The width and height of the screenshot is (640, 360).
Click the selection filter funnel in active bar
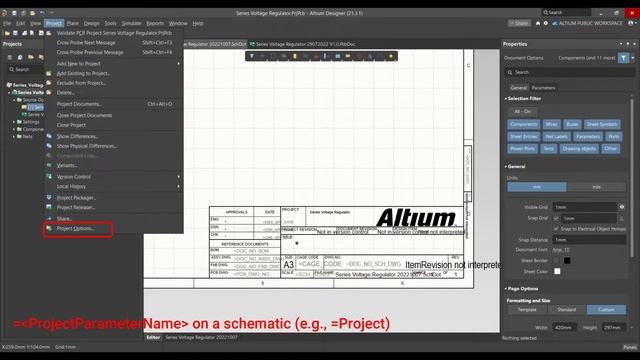tap(252, 56)
